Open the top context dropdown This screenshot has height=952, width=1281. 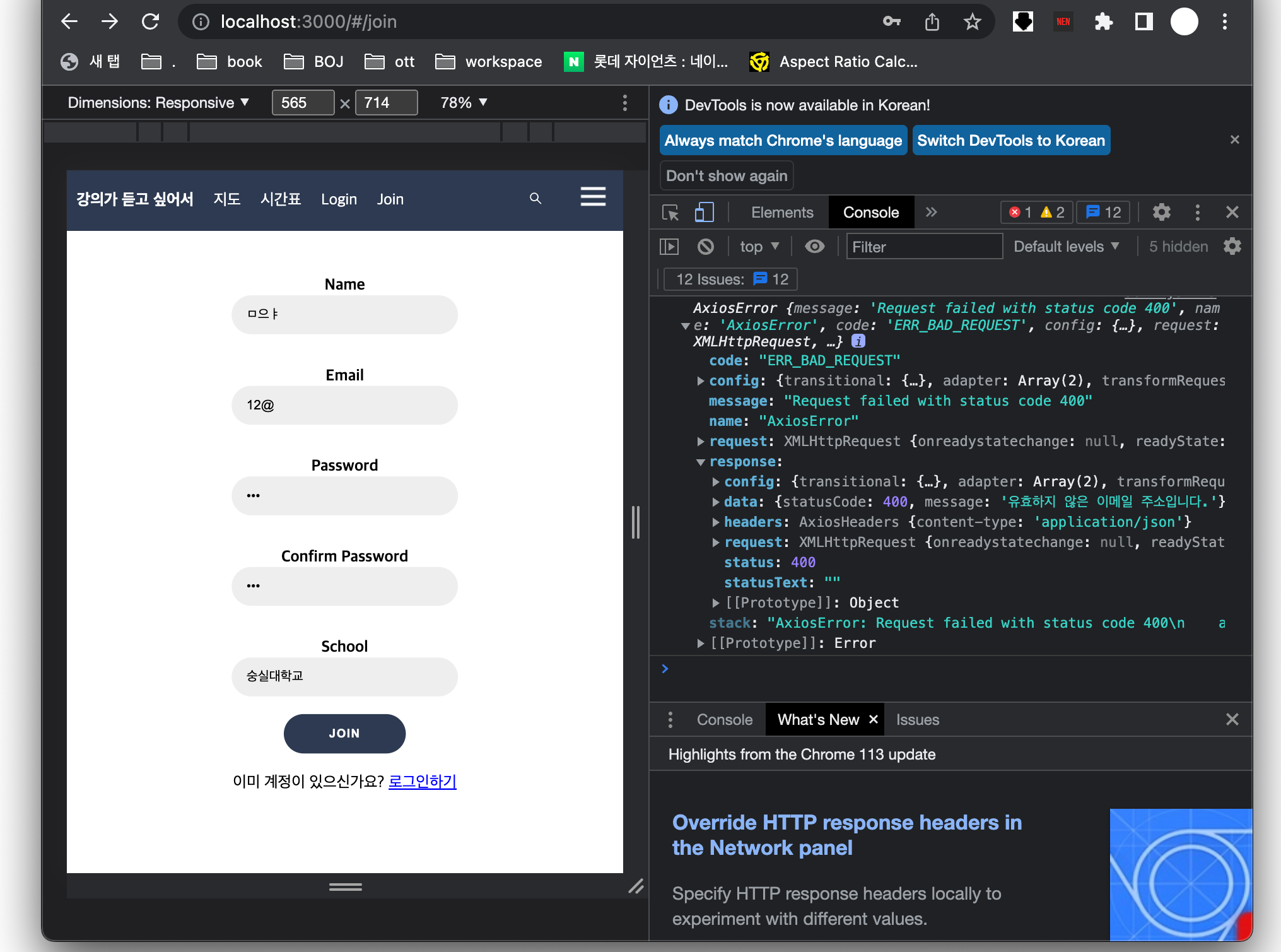pos(759,247)
